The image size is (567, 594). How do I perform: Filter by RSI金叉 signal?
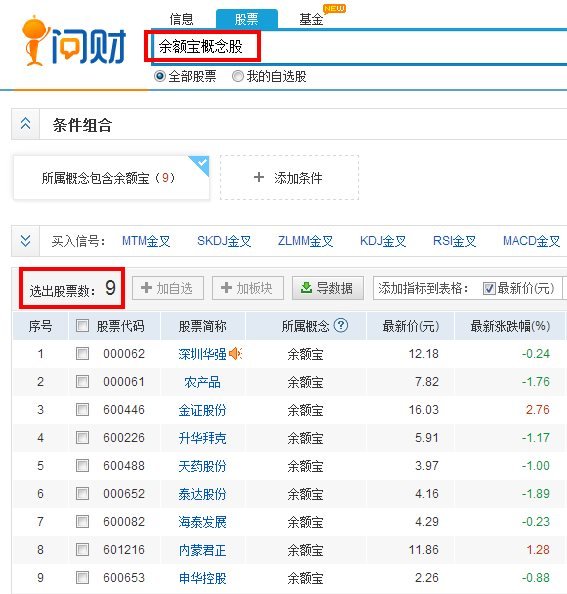454,241
